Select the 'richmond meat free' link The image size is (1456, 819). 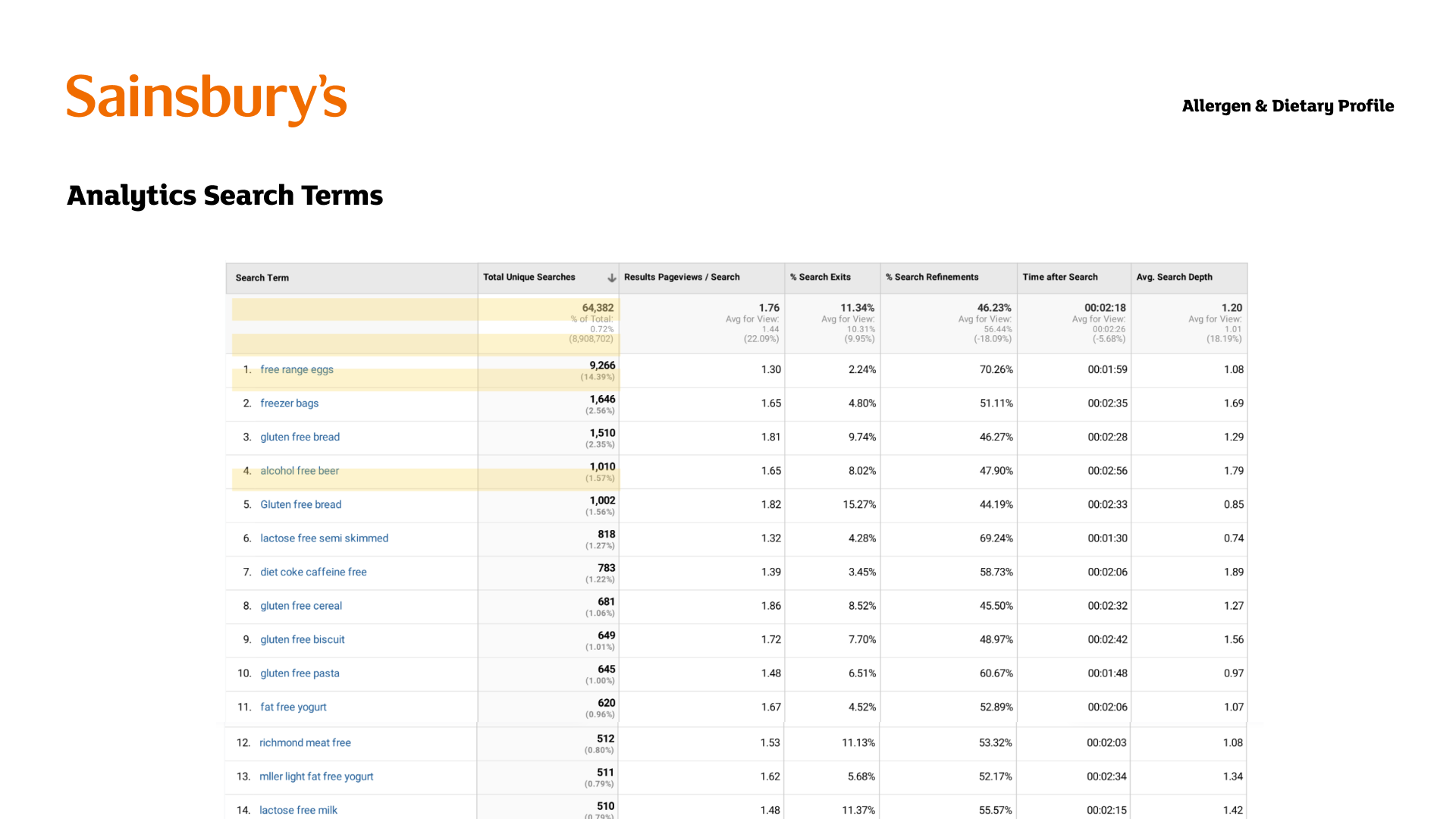[x=305, y=743]
